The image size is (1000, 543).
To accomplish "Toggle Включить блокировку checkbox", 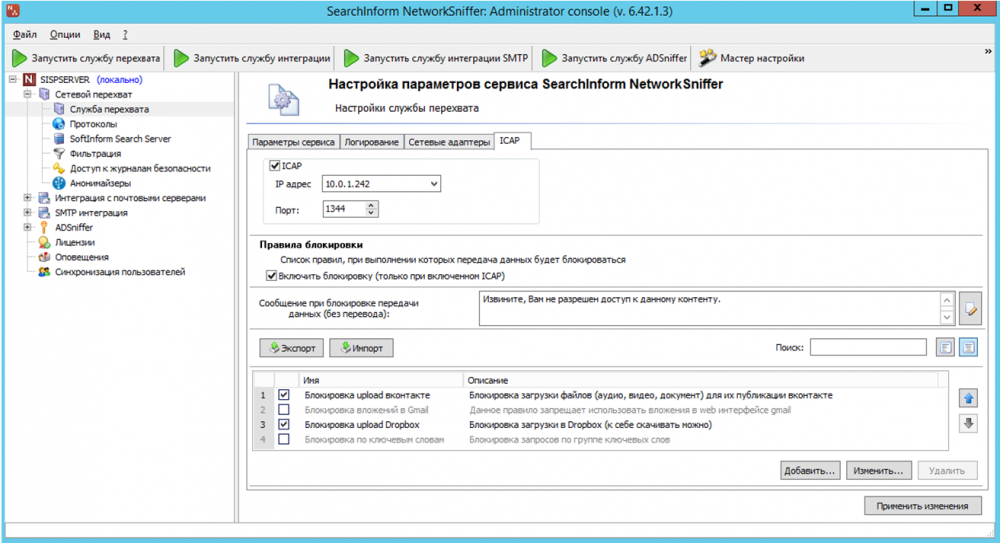I will point(272,276).
